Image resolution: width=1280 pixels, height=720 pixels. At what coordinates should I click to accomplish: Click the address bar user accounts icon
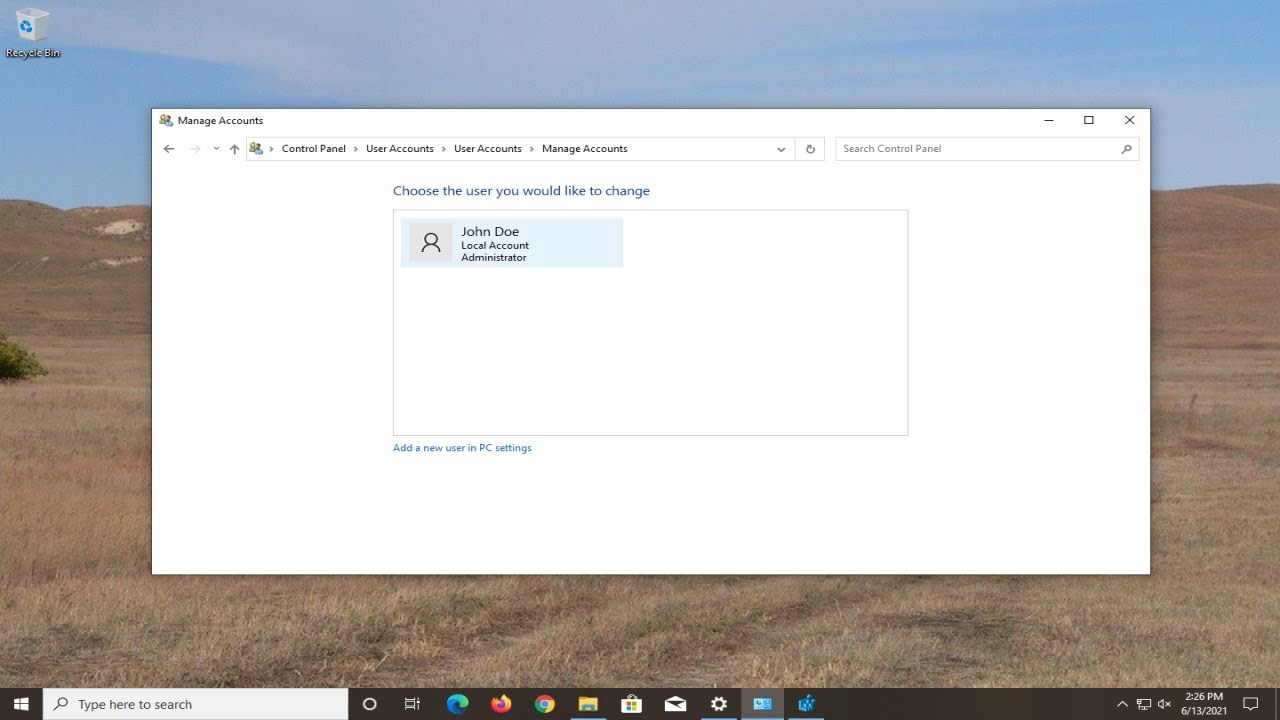tap(256, 149)
